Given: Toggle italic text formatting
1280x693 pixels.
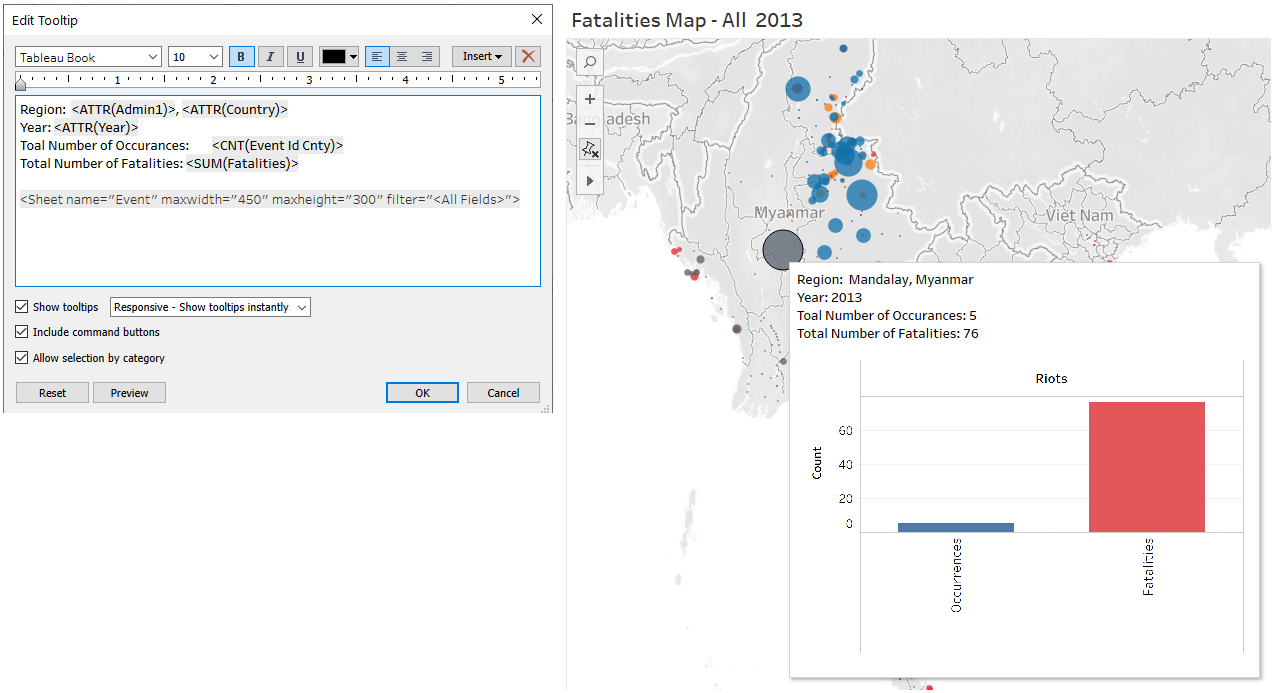Looking at the screenshot, I should 270,57.
